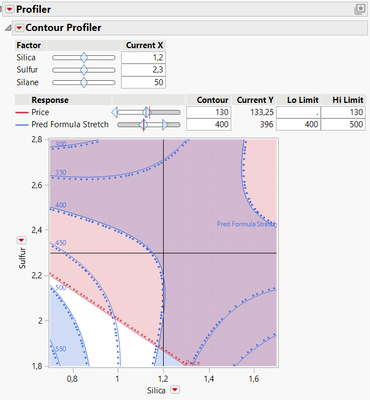Click the Sulfur factor slider handle
Image resolution: width=370 pixels, height=400 pixels.
tap(84, 70)
